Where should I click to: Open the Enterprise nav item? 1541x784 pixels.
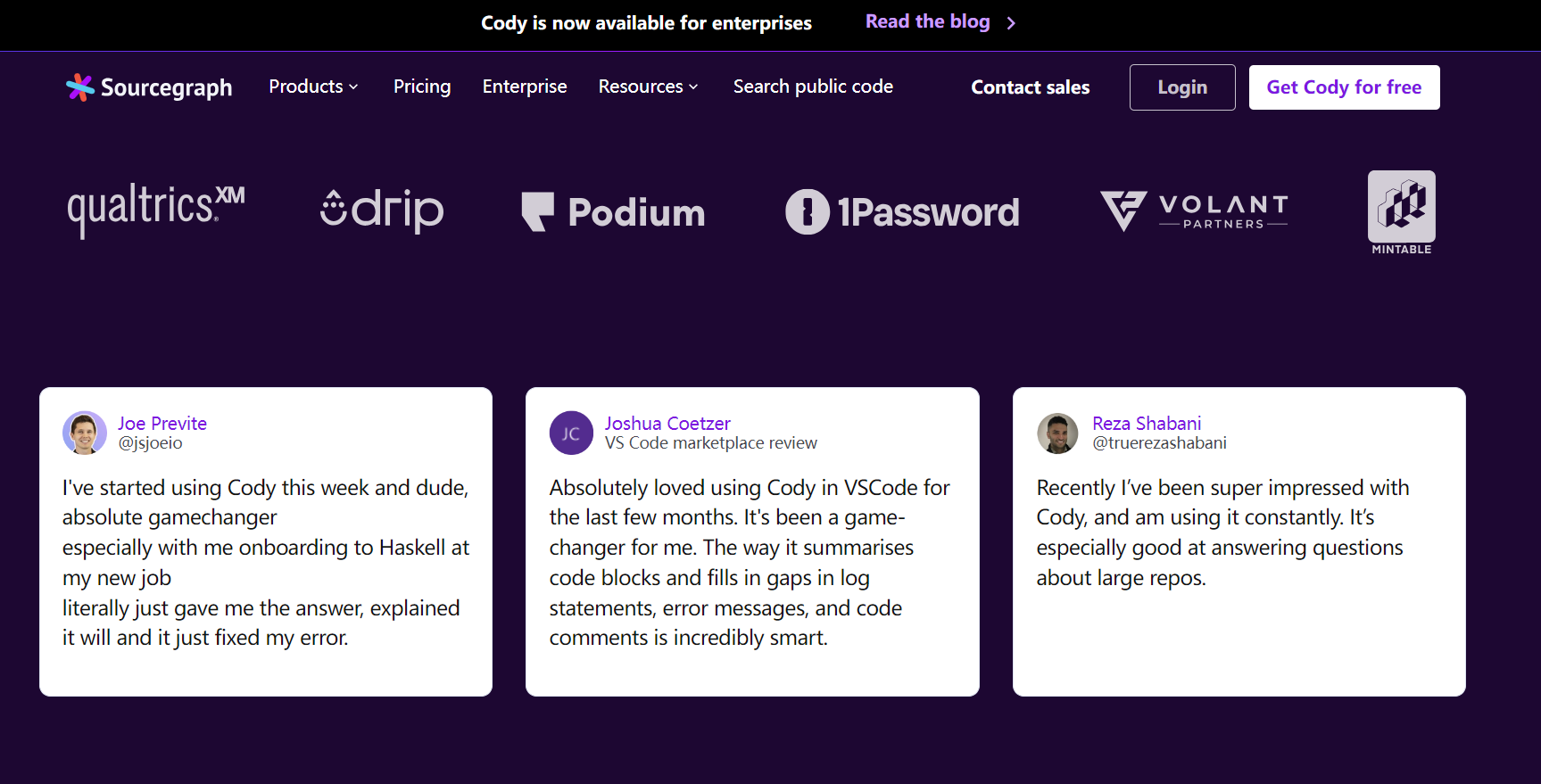pyautogui.click(x=525, y=87)
